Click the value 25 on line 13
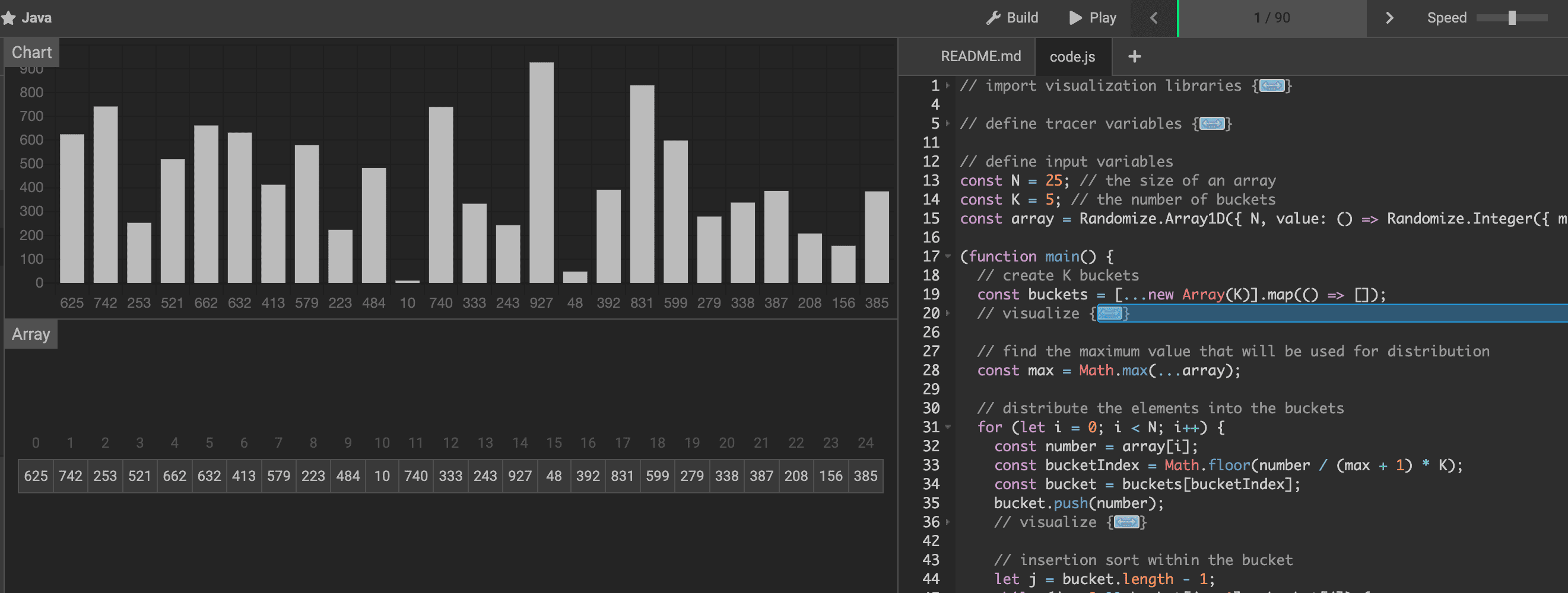The image size is (1568, 593). pyautogui.click(x=1053, y=181)
